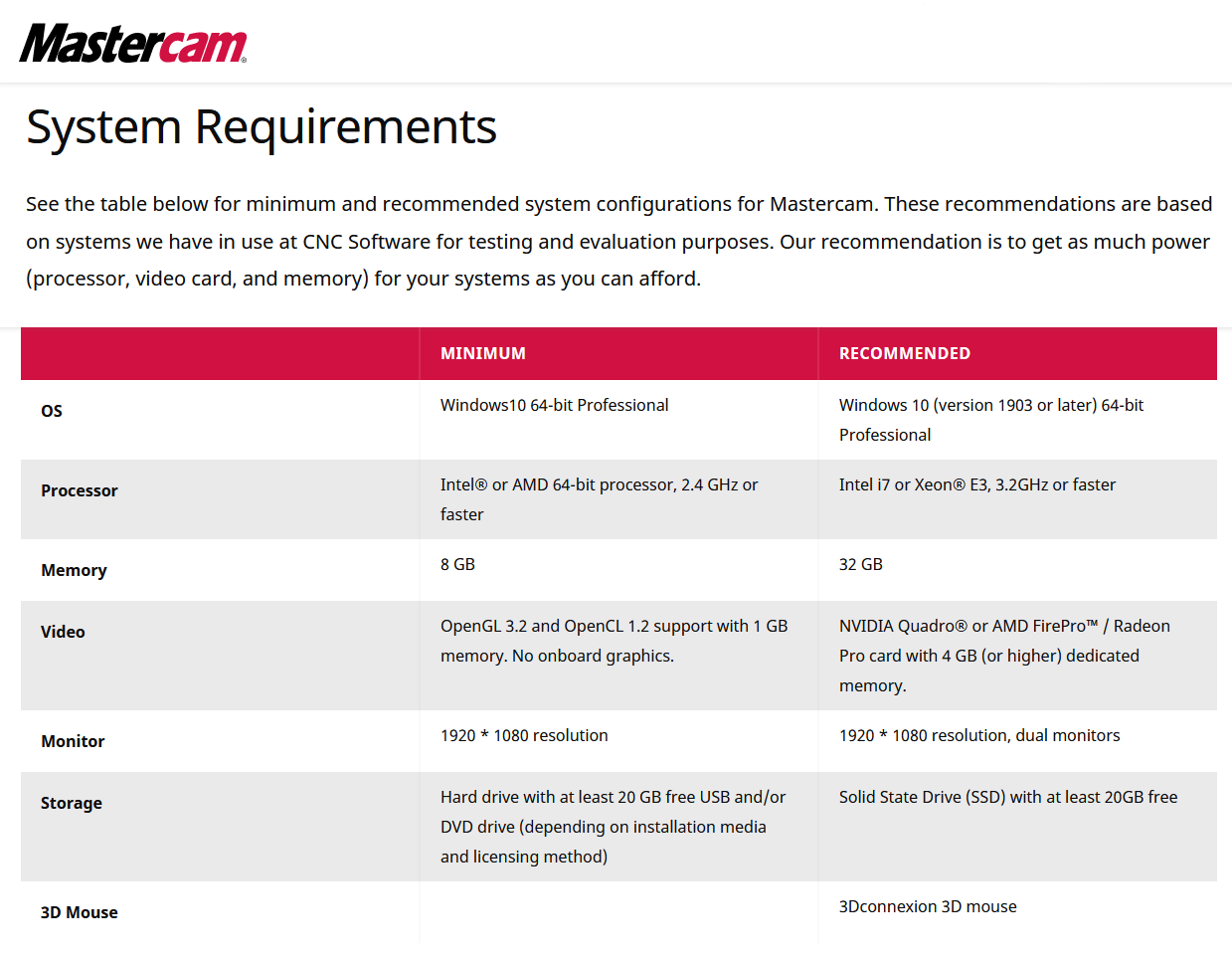Screen dimensions: 1232x961
Task: Click the 8 GB minimum memory cell
Action: click(x=457, y=564)
